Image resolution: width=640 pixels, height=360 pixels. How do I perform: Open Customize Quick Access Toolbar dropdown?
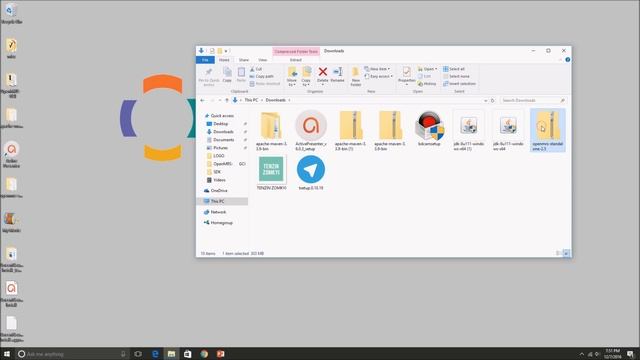[x=226, y=51]
